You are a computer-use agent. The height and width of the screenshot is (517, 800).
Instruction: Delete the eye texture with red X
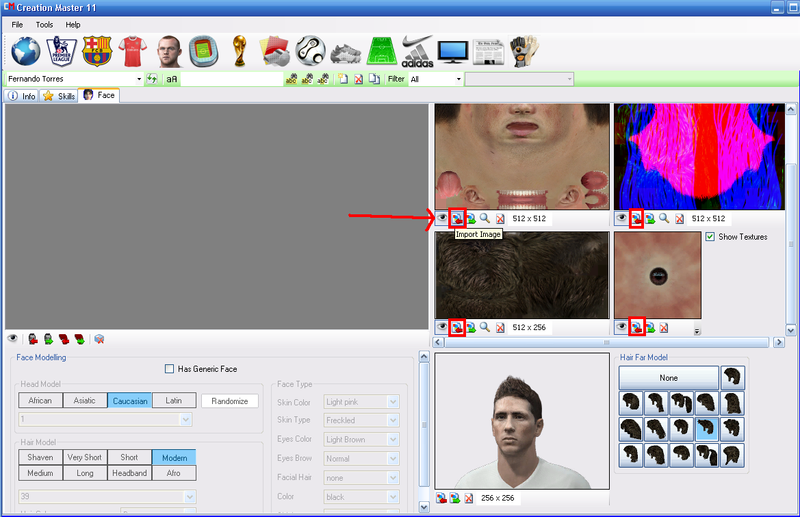(663, 327)
